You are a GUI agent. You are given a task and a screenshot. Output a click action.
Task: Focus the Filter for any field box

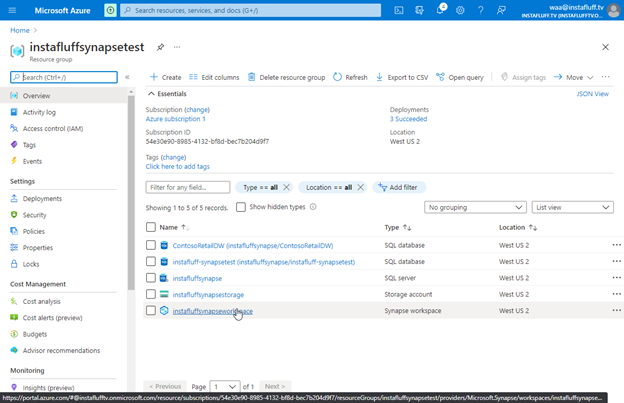click(x=188, y=187)
